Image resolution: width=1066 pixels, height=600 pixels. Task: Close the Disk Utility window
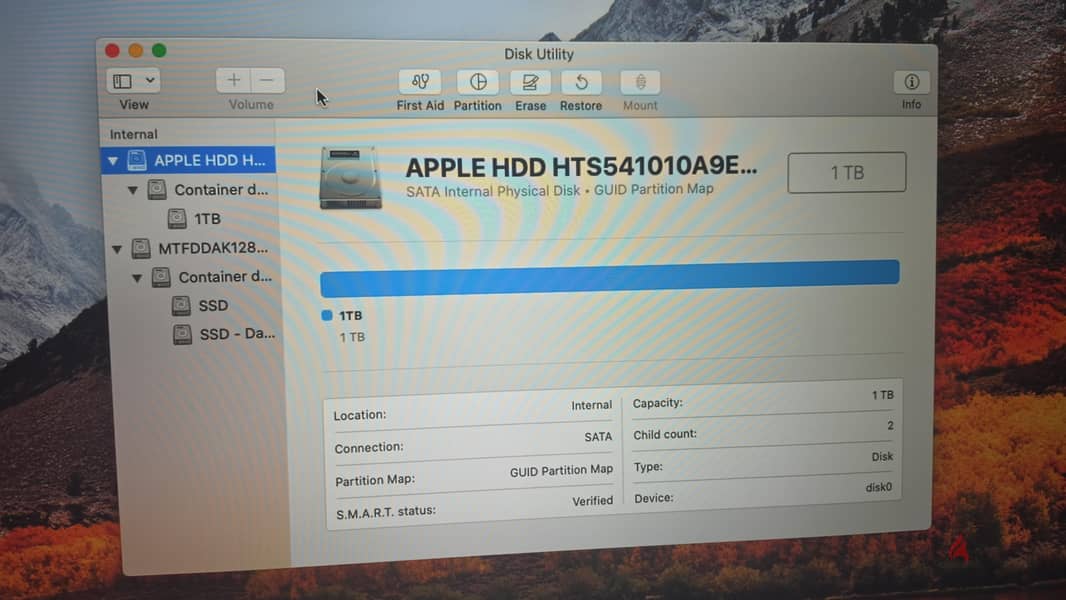click(113, 50)
